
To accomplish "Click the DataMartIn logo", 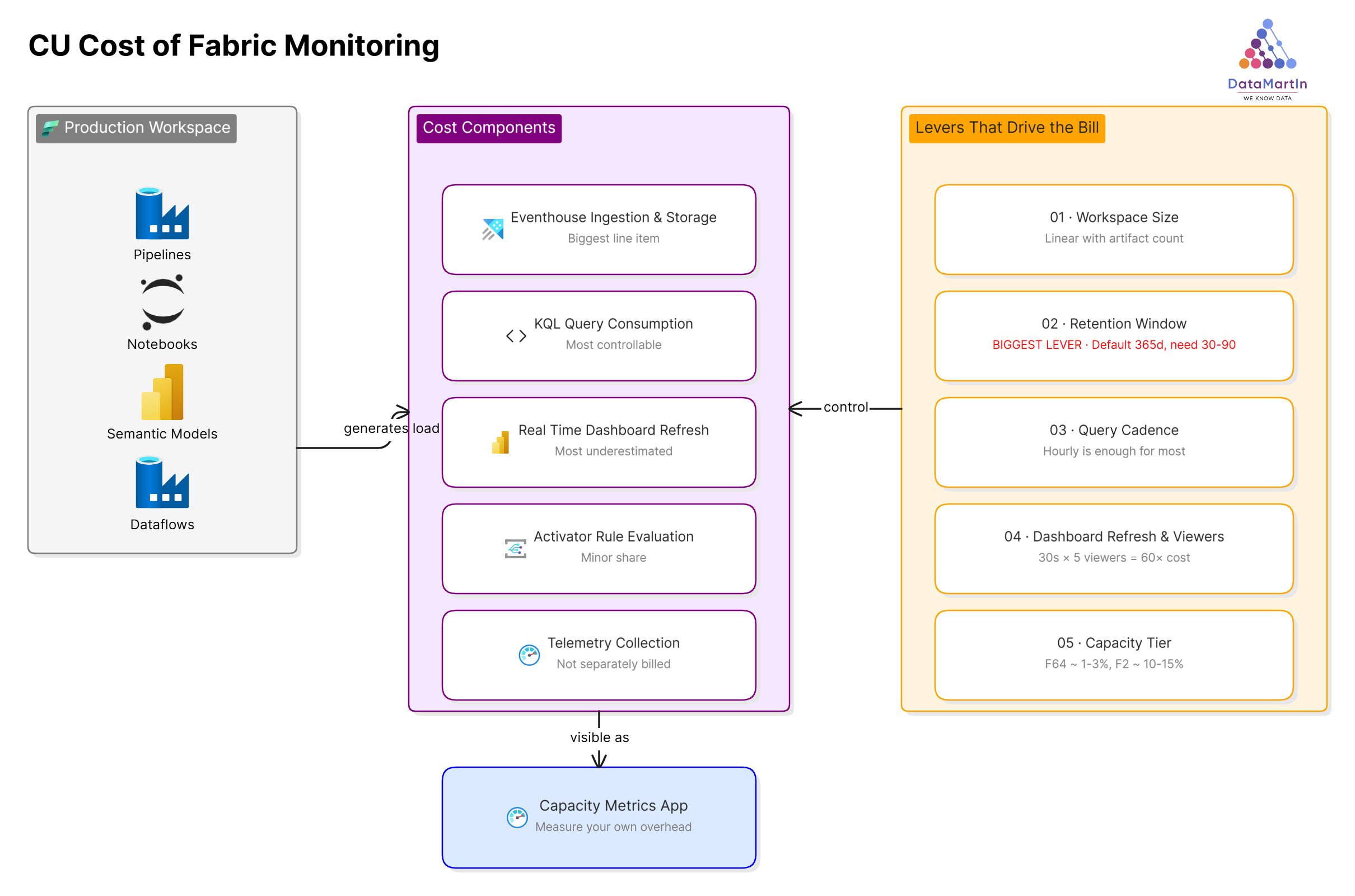I will click(x=1267, y=60).
